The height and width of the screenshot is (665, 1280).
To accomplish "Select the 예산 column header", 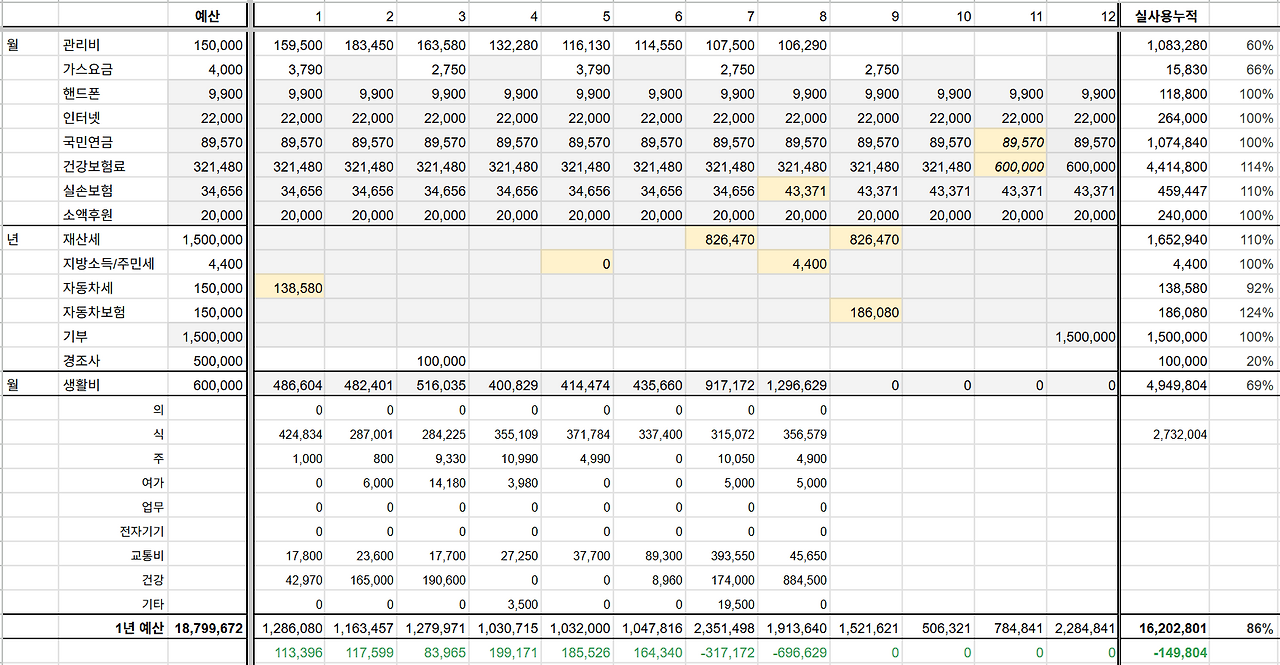I will tap(207, 17).
